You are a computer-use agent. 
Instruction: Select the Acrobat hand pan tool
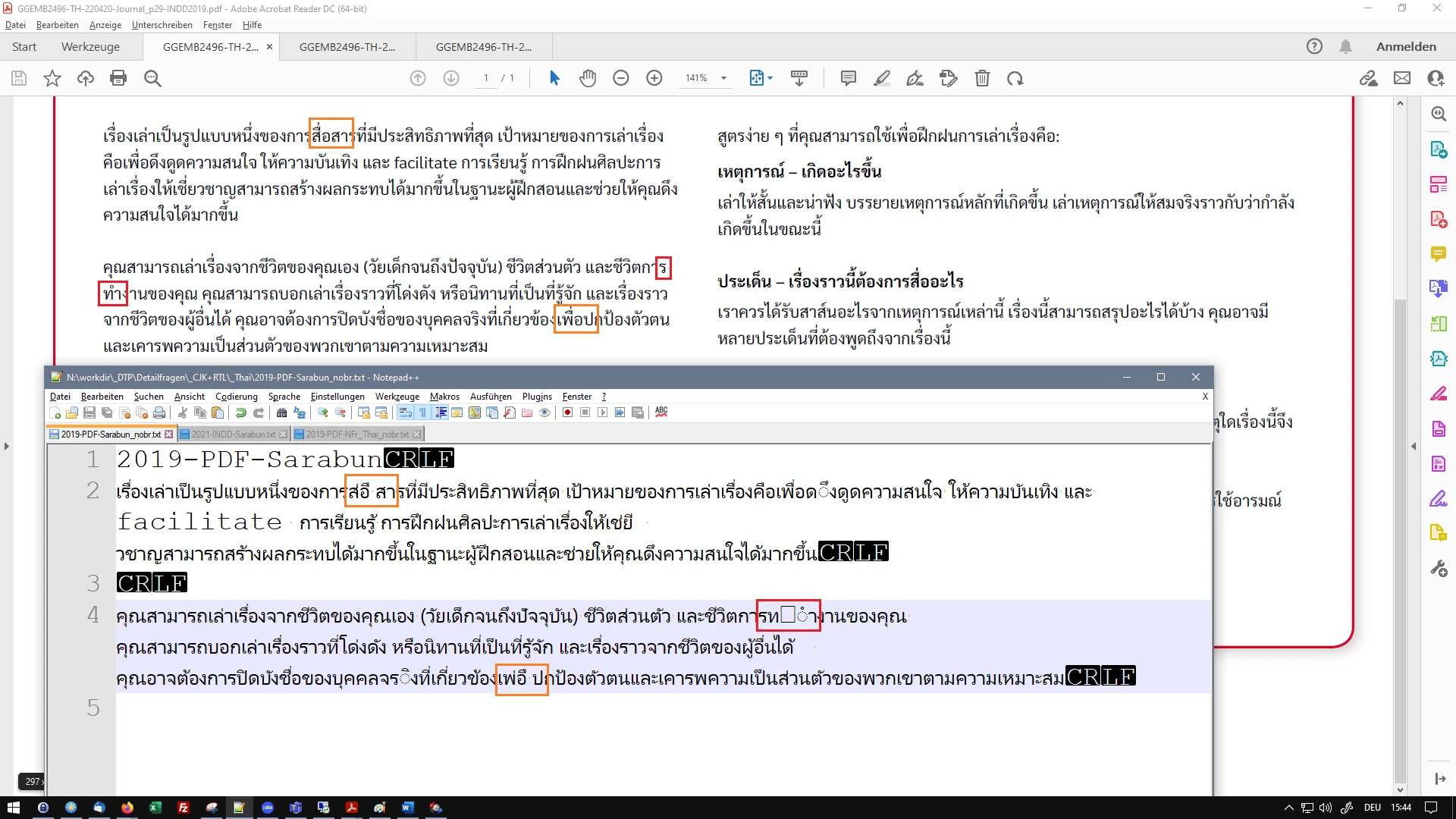click(588, 78)
